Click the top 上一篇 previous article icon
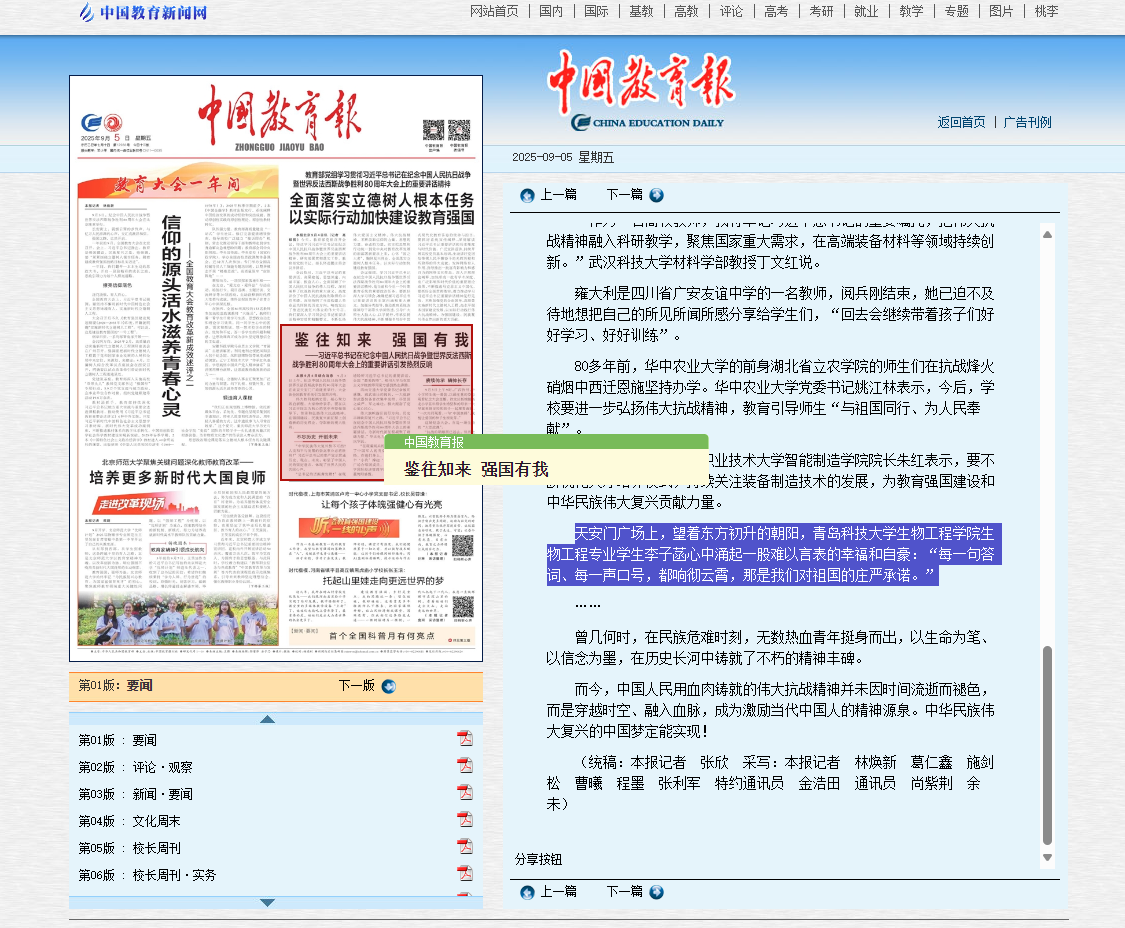The image size is (1125, 928). (527, 195)
